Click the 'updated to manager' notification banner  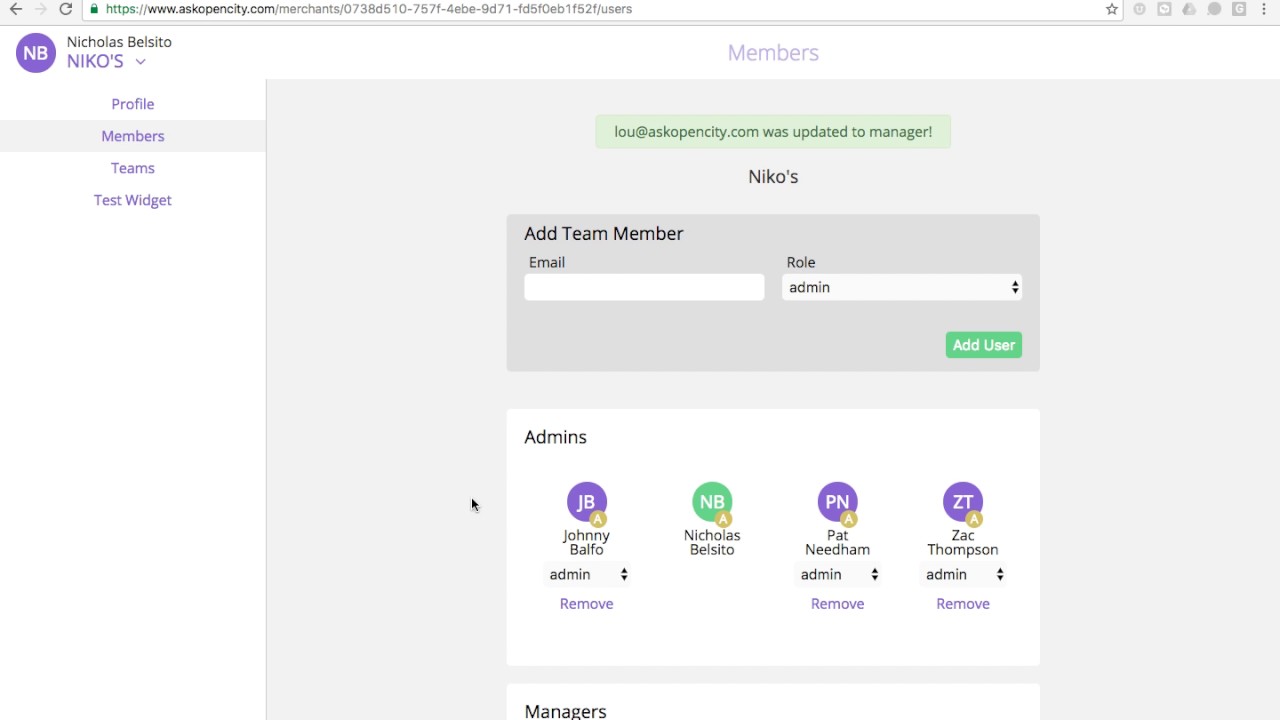tap(773, 132)
